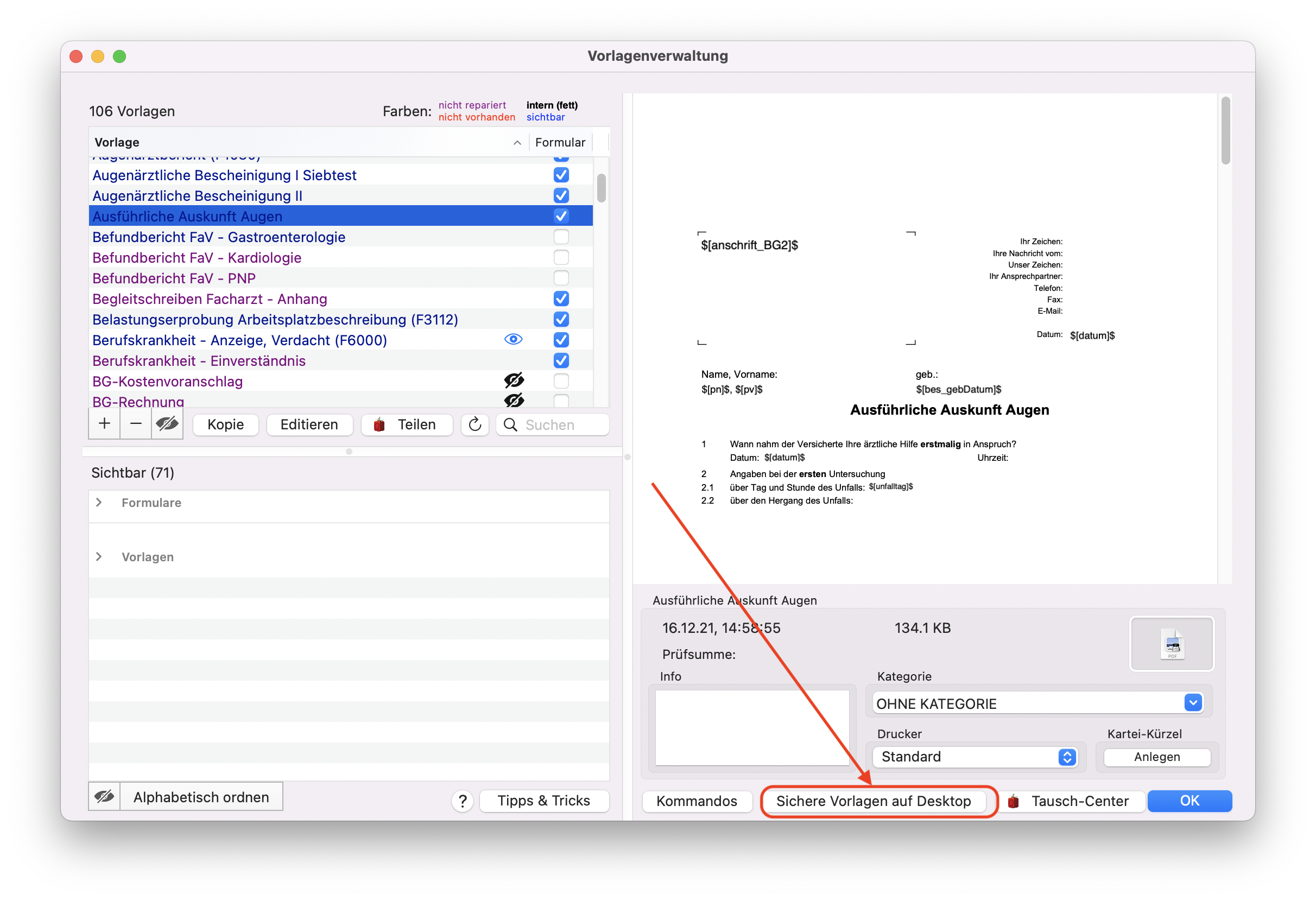The height and width of the screenshot is (901, 1316).
Task: Click Anlegen under Kartei-Kürzel
Action: (x=1157, y=757)
